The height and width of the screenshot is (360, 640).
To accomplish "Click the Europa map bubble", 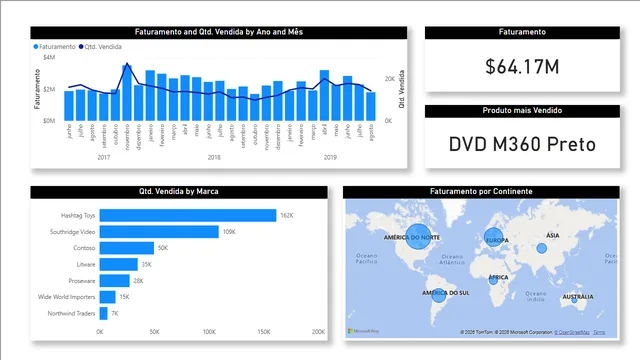I will (493, 237).
